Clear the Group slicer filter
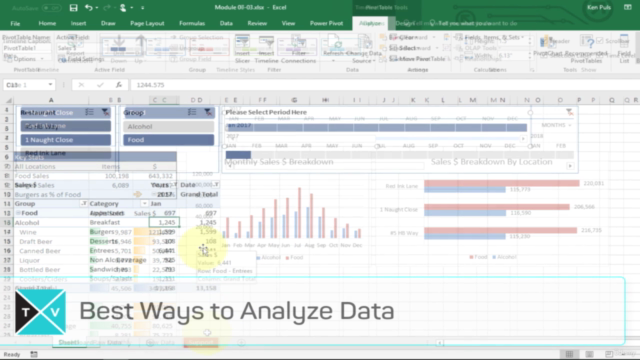 click(x=208, y=112)
